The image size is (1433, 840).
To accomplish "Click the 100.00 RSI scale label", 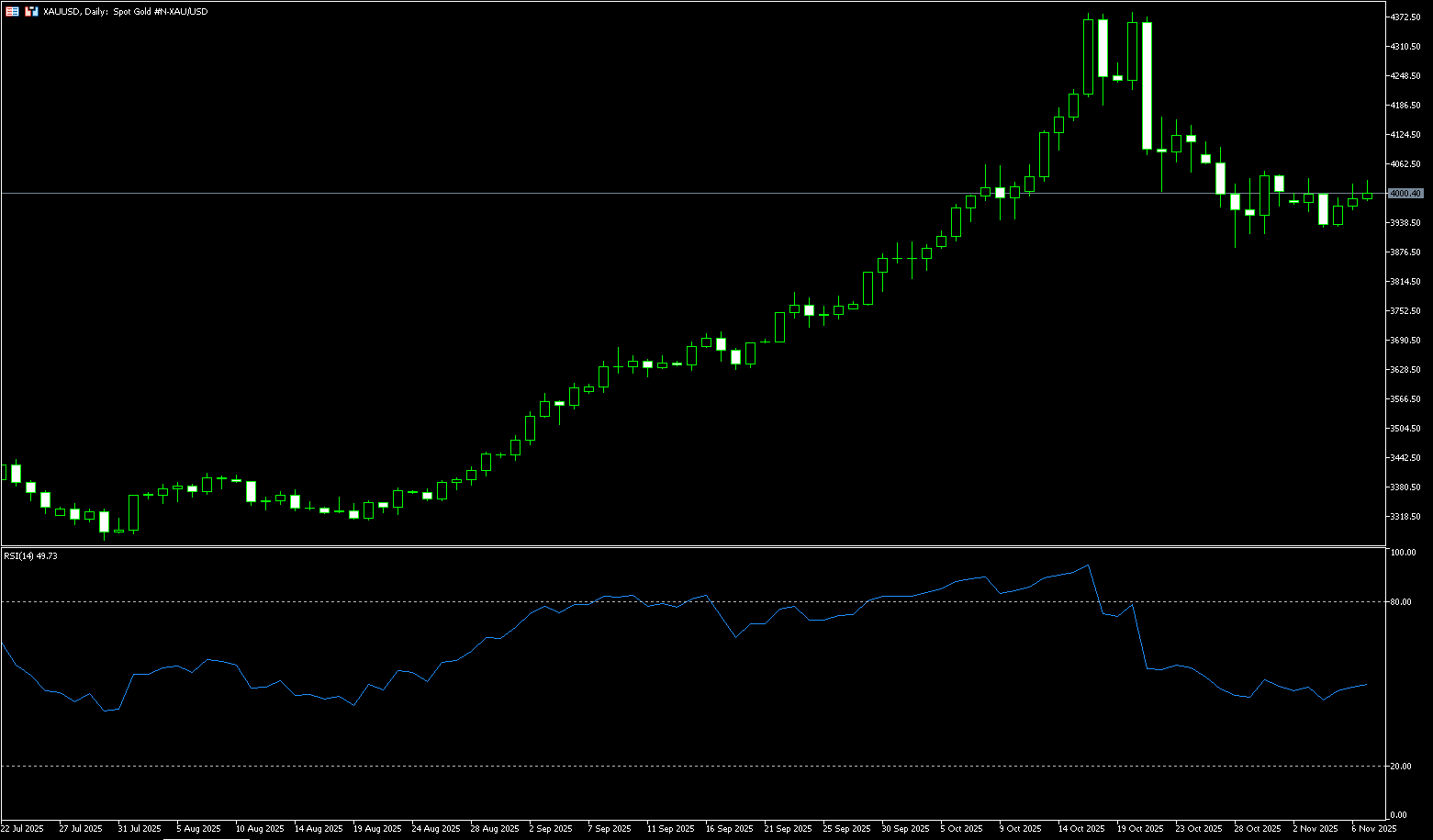I will pos(1404,553).
